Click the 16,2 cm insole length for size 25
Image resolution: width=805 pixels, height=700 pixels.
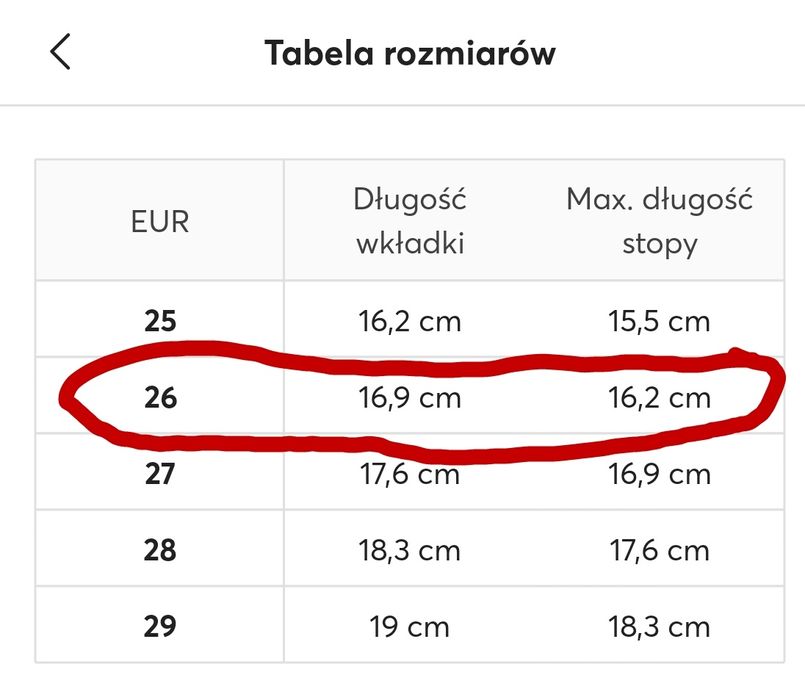410,321
